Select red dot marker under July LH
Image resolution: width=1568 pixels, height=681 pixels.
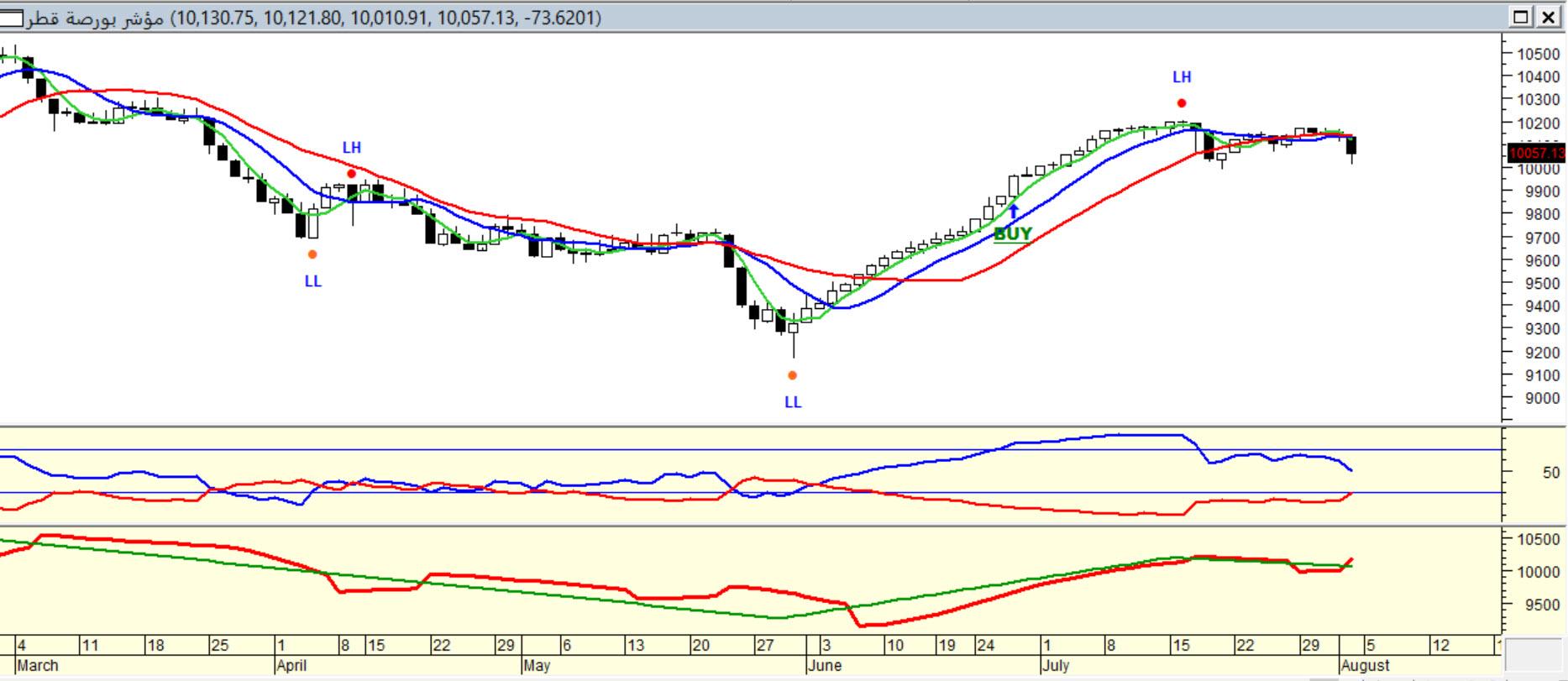(1182, 103)
